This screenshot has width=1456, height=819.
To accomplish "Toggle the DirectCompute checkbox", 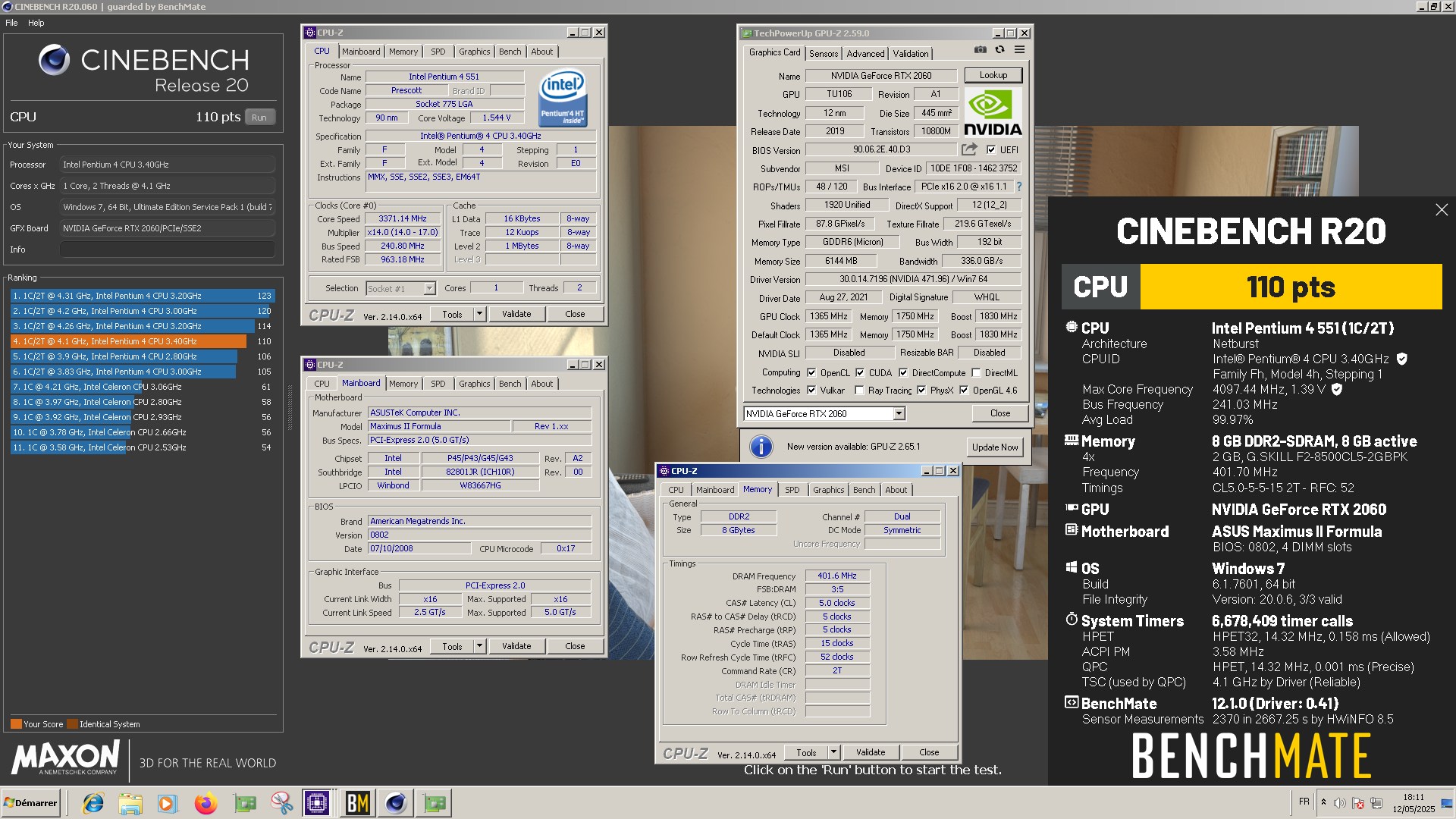I will (903, 372).
